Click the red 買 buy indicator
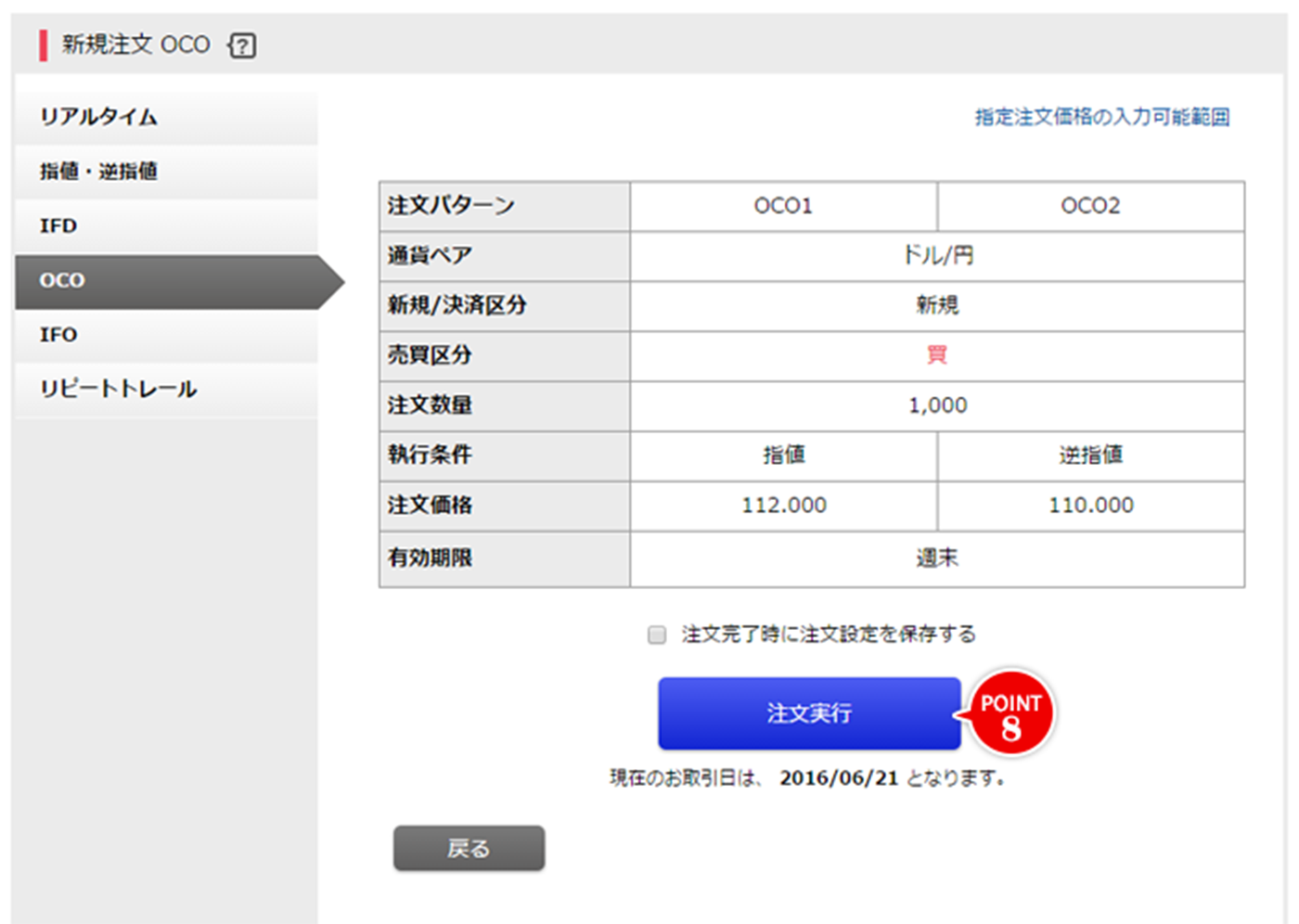This screenshot has height=924, width=1299. click(937, 355)
